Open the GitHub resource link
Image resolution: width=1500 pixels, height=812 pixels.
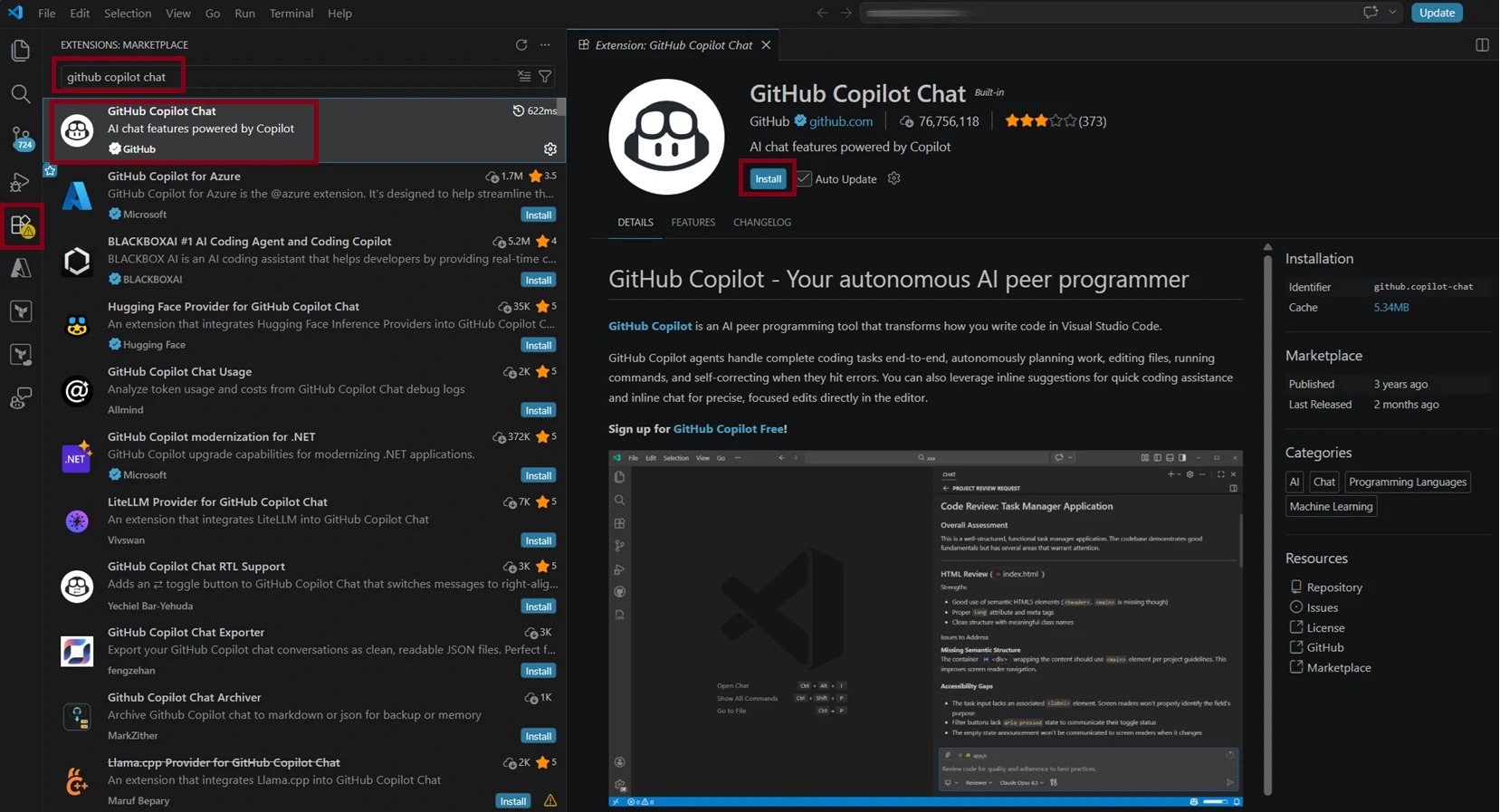(x=1325, y=648)
